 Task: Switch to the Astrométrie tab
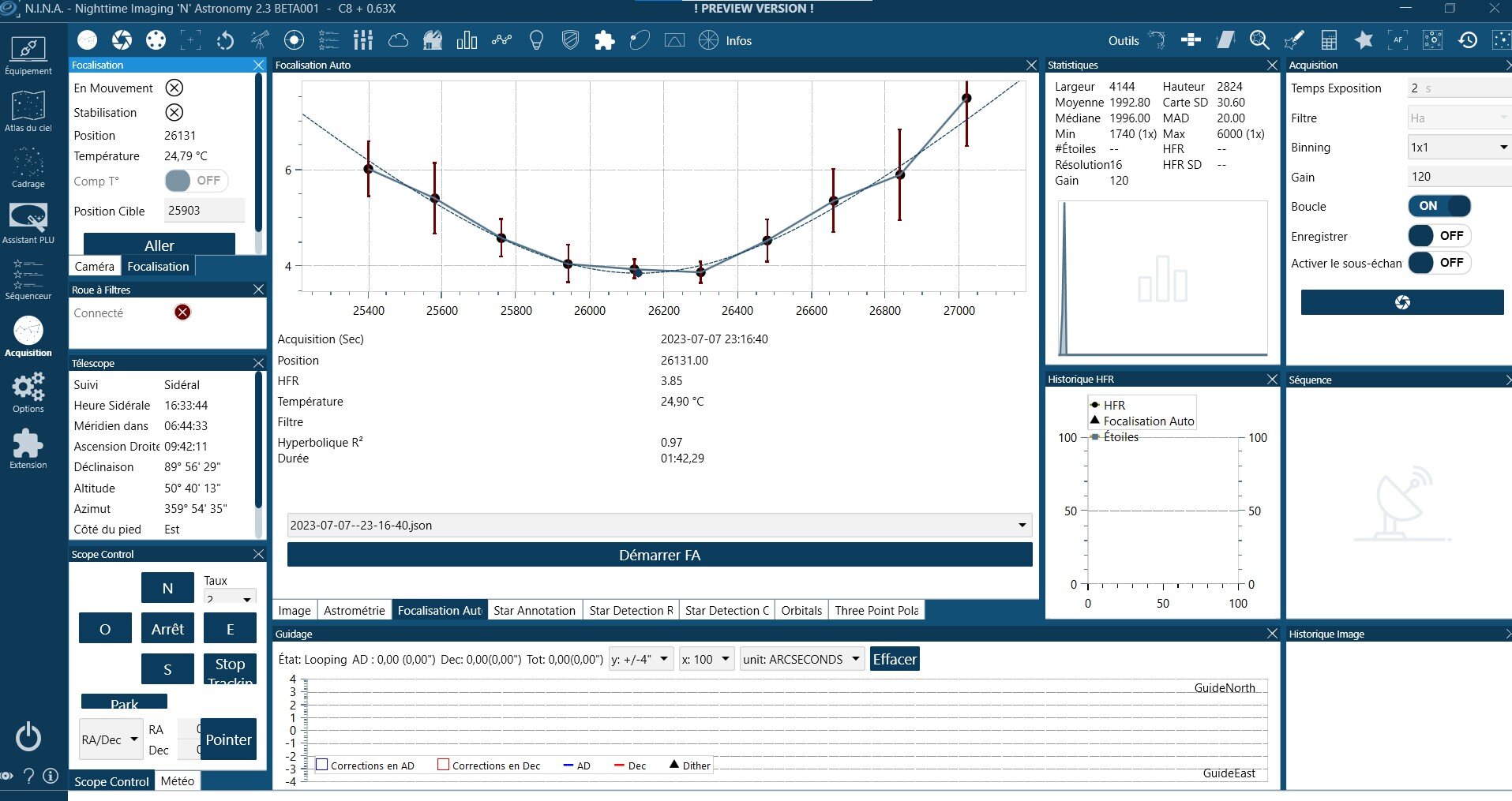coord(355,610)
